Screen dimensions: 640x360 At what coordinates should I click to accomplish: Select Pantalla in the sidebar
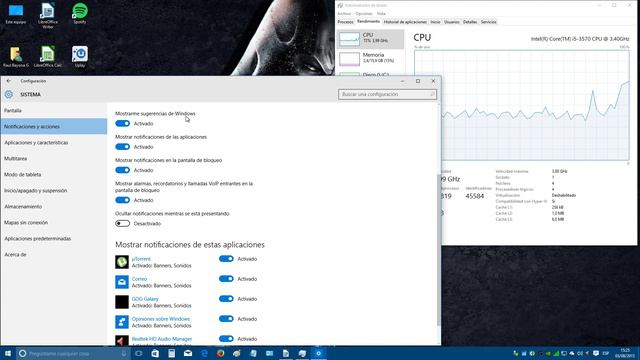click(54, 111)
